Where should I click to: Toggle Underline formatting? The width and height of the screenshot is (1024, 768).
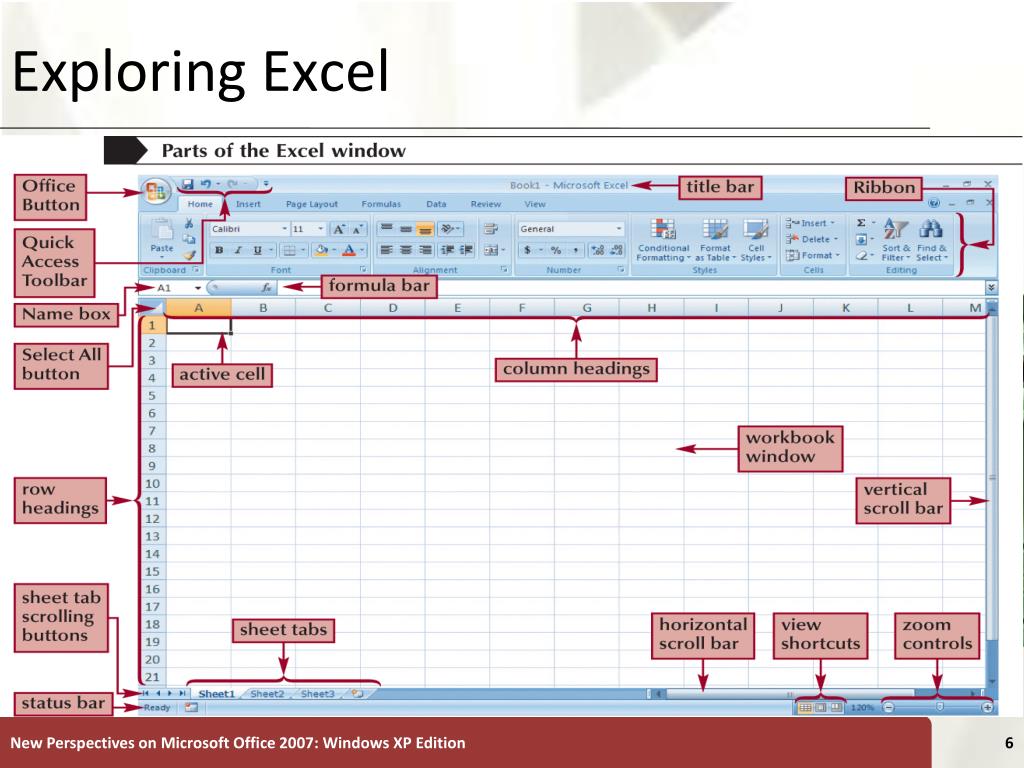click(257, 250)
